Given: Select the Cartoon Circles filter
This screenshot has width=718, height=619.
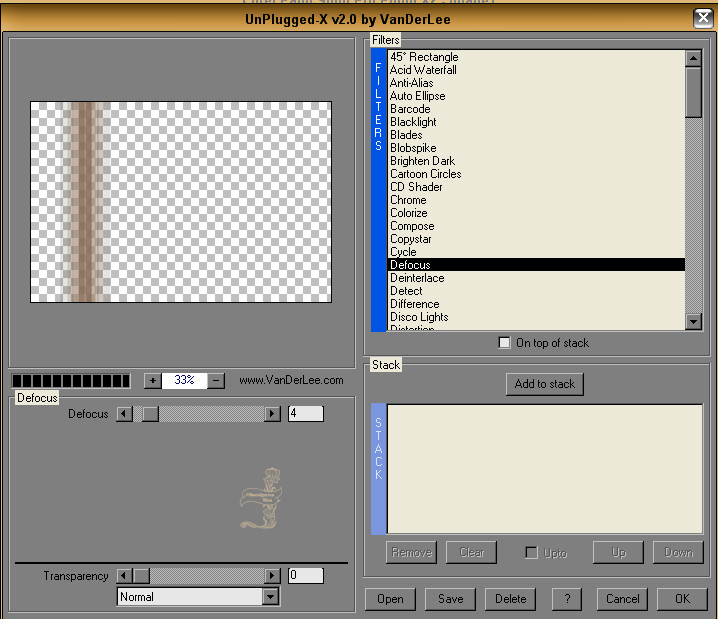Looking at the screenshot, I should (x=536, y=174).
